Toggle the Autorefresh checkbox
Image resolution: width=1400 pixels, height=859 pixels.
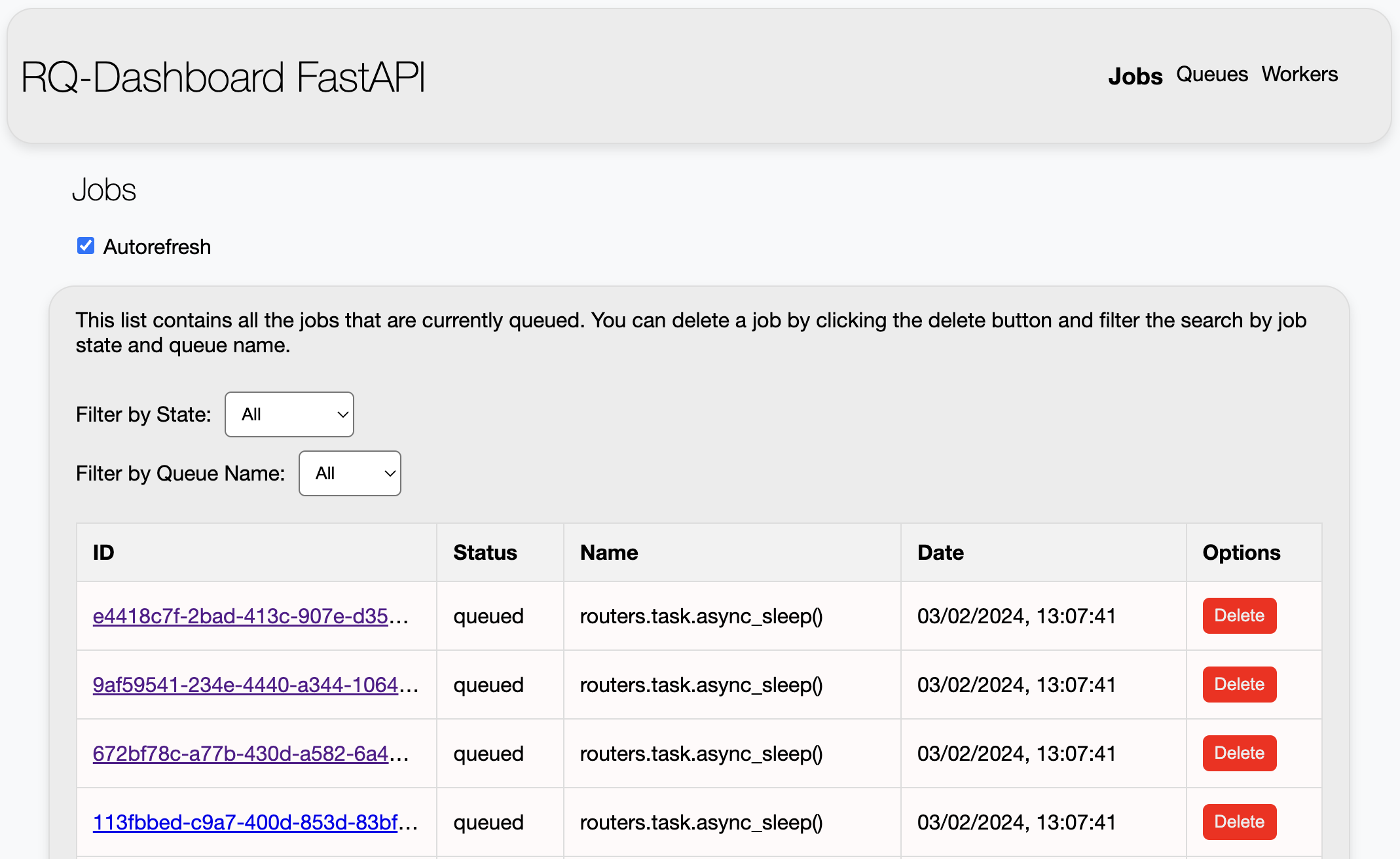click(x=86, y=246)
